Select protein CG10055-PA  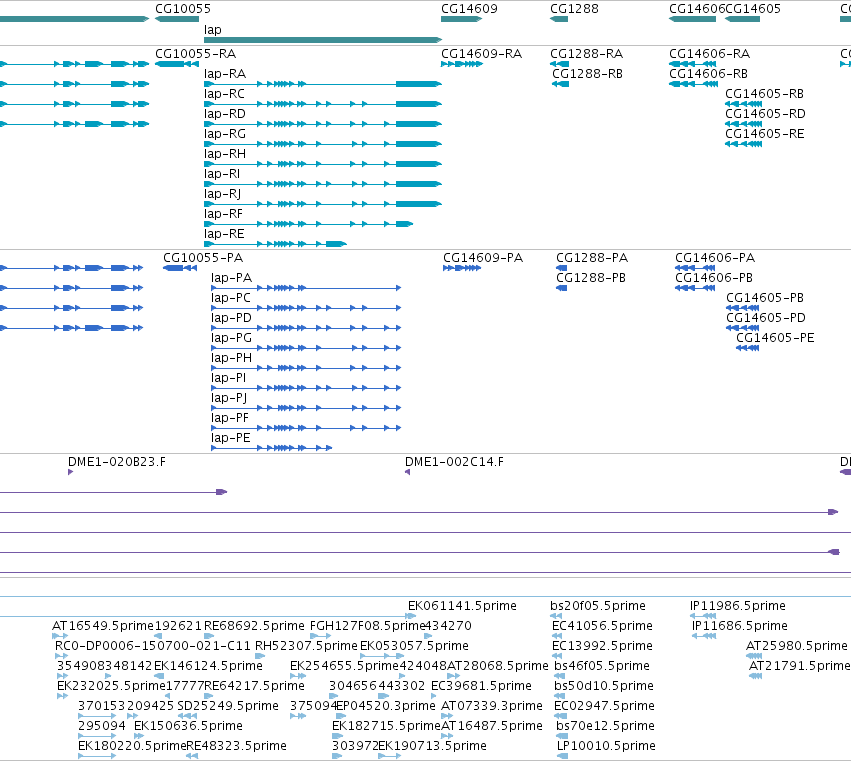[203, 258]
